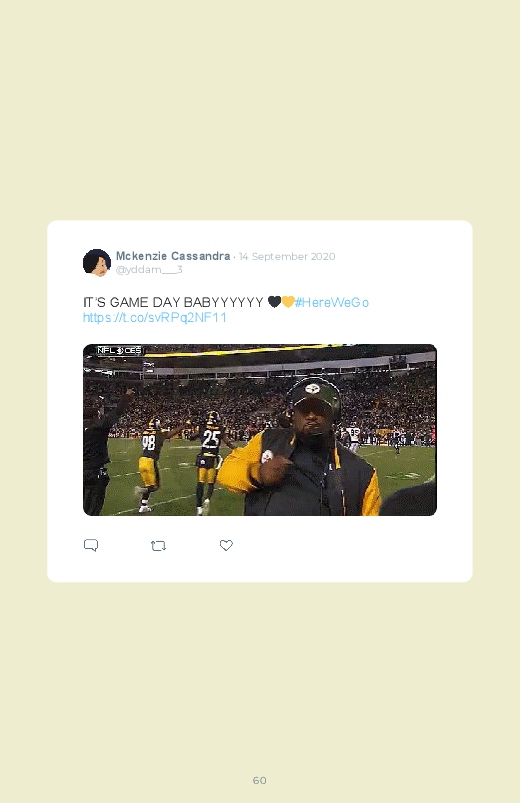Click the NFL logo watermark in the GIF
This screenshot has height=803, width=520.
(119, 350)
